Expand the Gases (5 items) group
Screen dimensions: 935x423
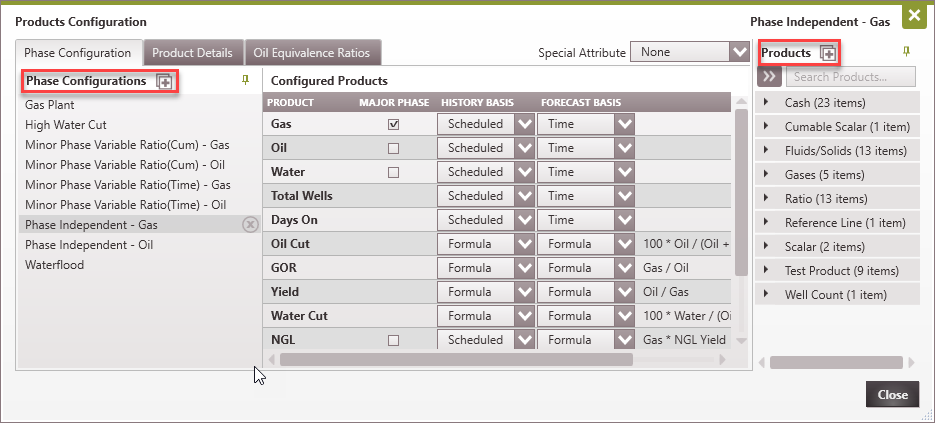pos(765,174)
